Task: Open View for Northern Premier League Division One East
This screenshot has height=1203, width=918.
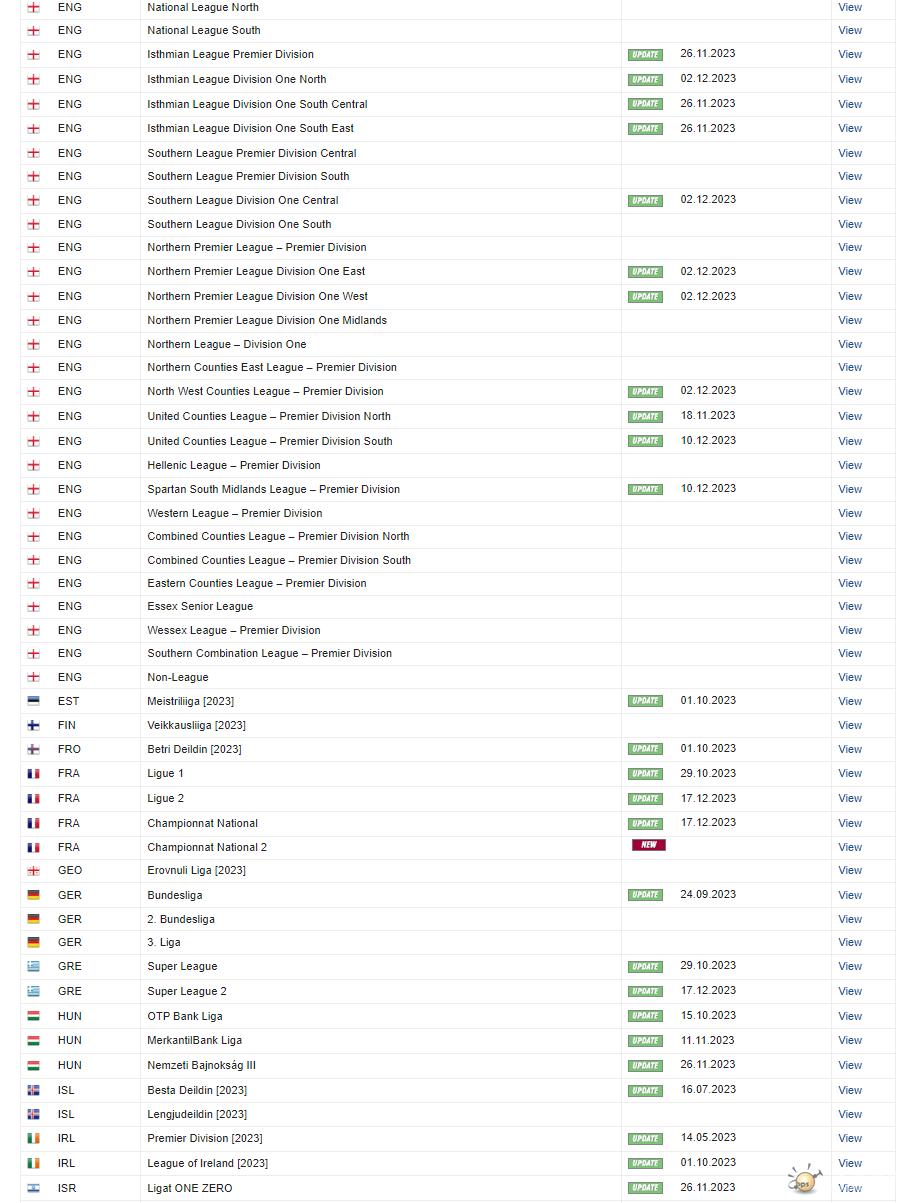Action: point(850,271)
